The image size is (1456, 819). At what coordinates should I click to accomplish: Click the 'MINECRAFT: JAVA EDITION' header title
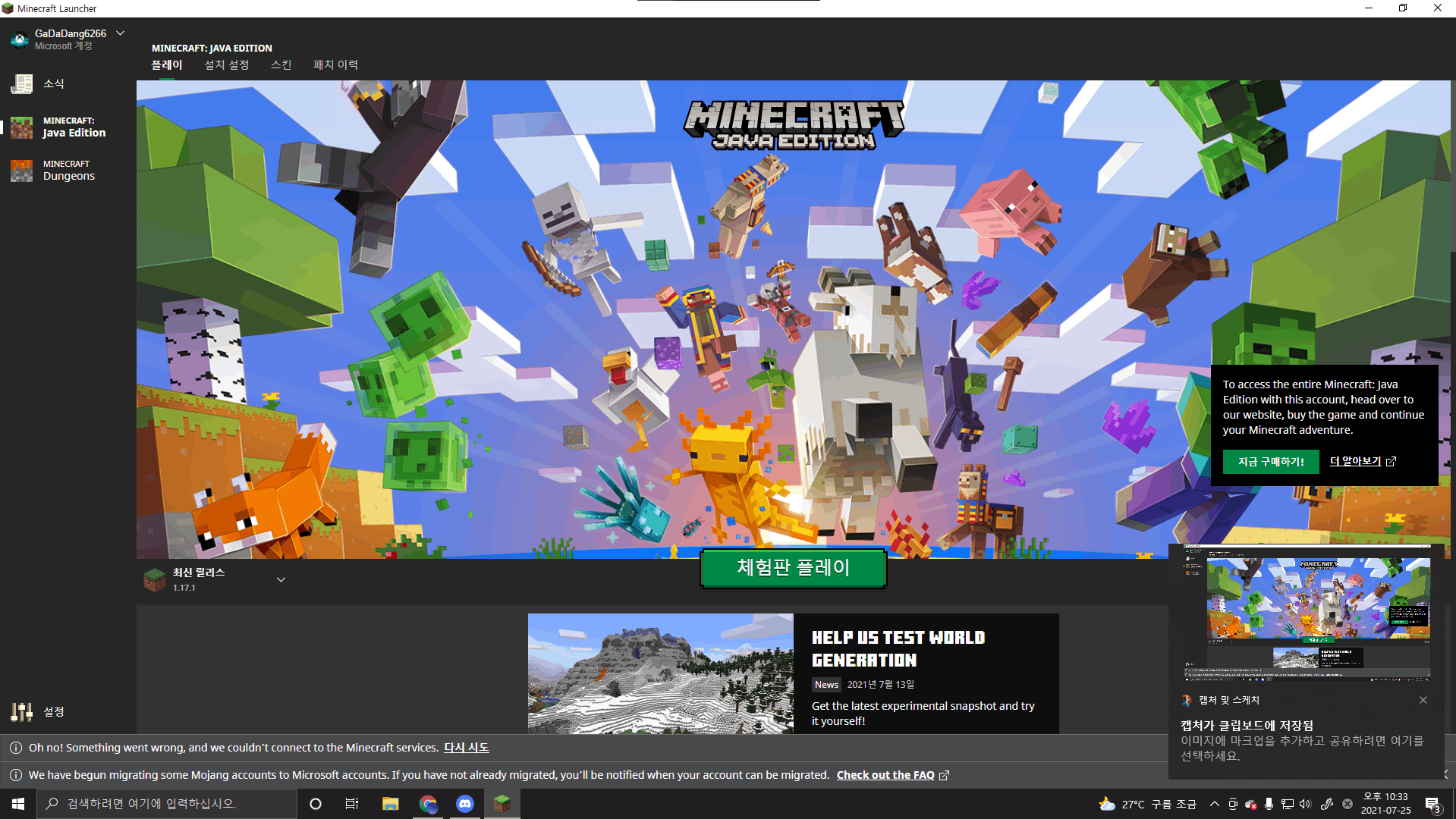212,49
